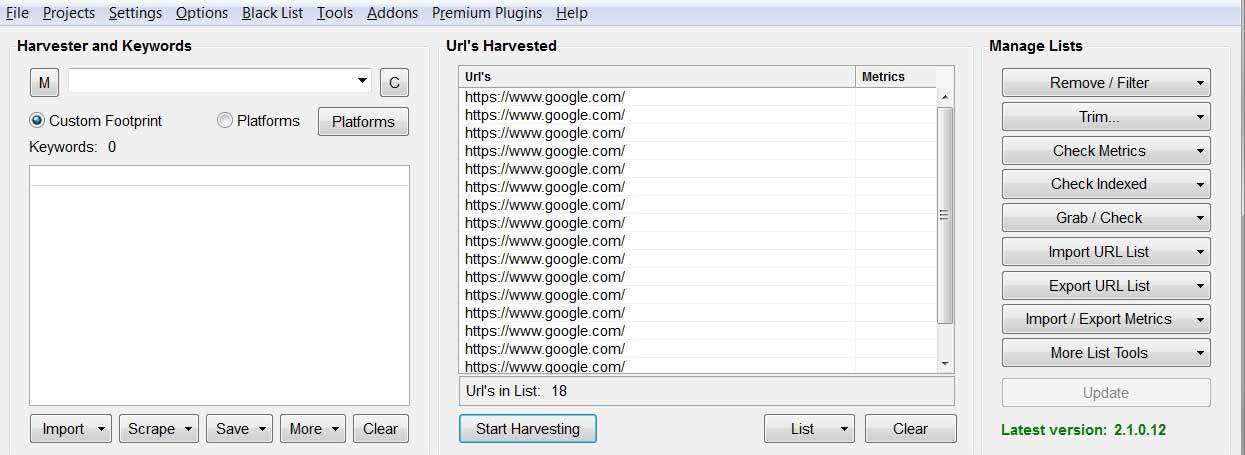
Task: Open the Import URL List dropdown
Action: [1106, 252]
